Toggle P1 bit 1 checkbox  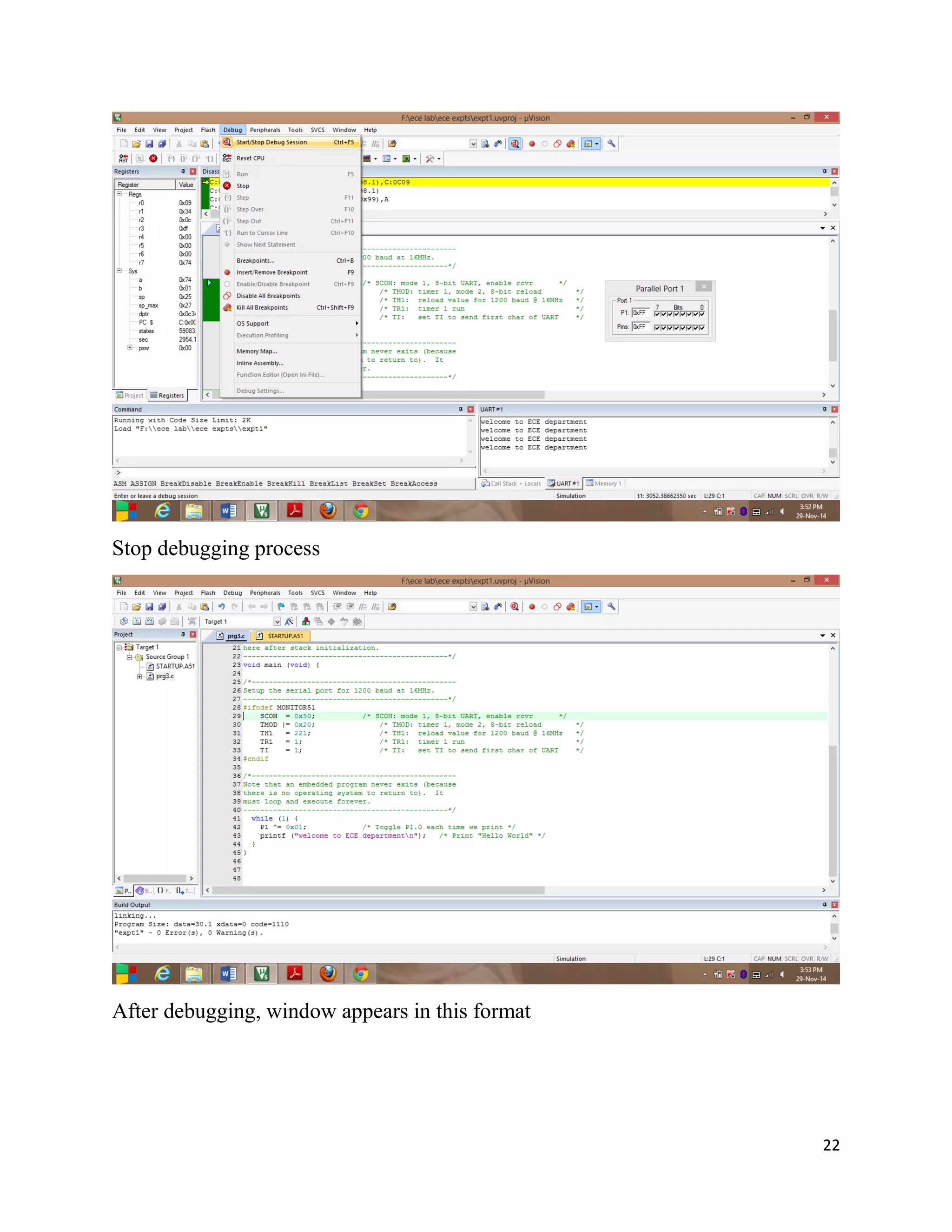[x=696, y=314]
